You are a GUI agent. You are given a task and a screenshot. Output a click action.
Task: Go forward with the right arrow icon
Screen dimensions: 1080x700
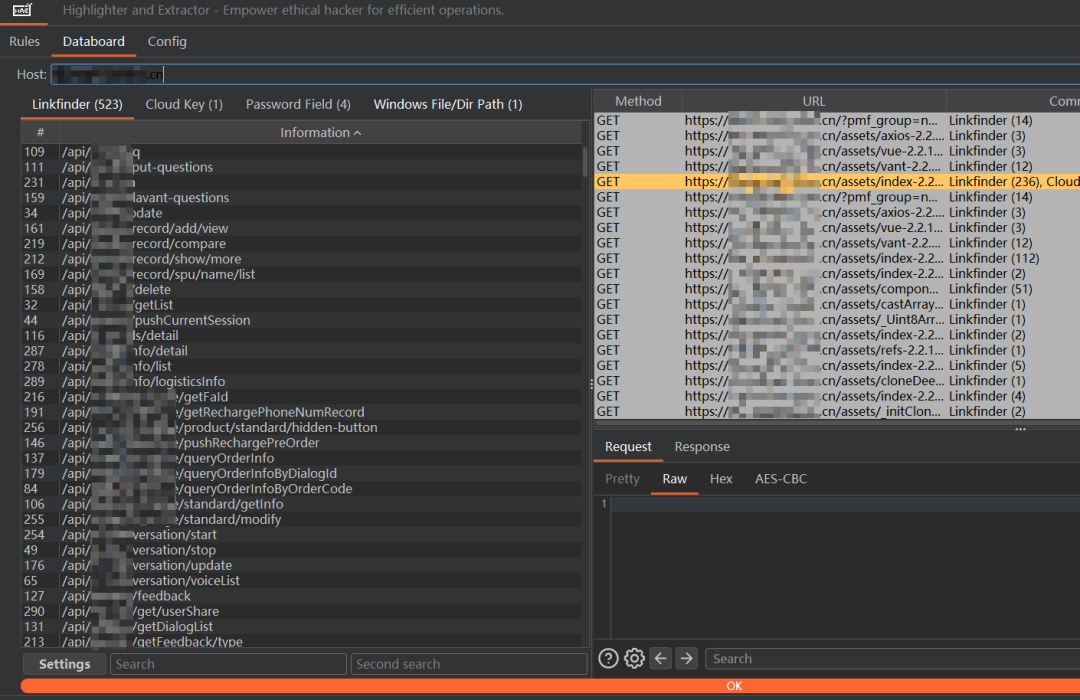point(687,659)
